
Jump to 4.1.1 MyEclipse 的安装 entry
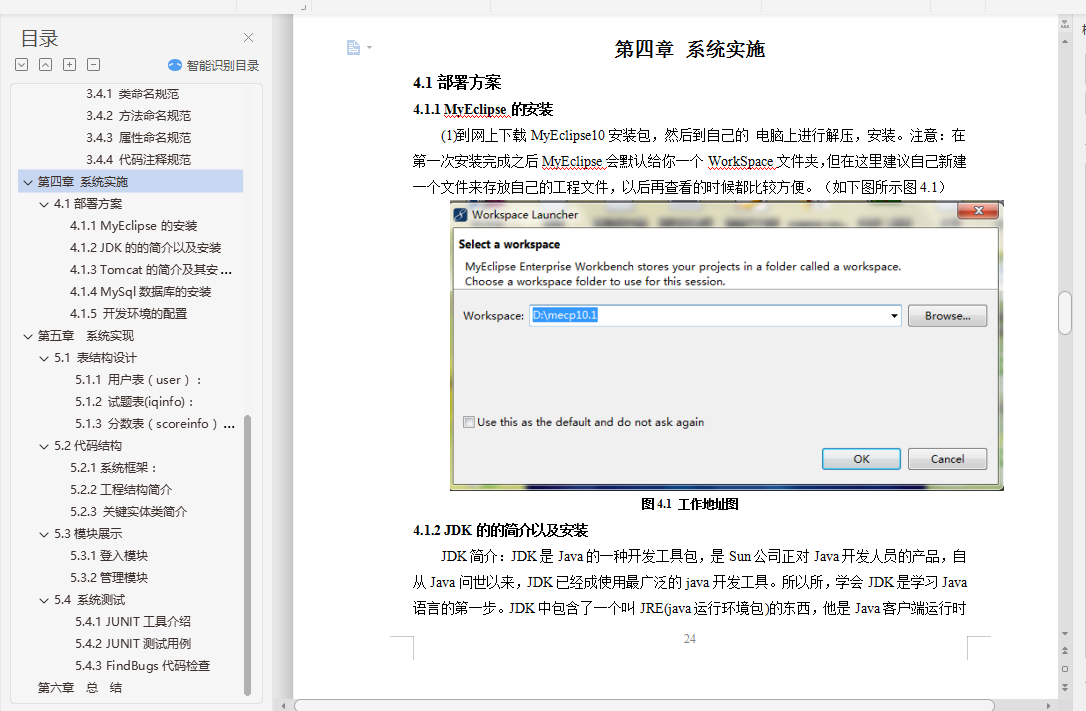[133, 226]
